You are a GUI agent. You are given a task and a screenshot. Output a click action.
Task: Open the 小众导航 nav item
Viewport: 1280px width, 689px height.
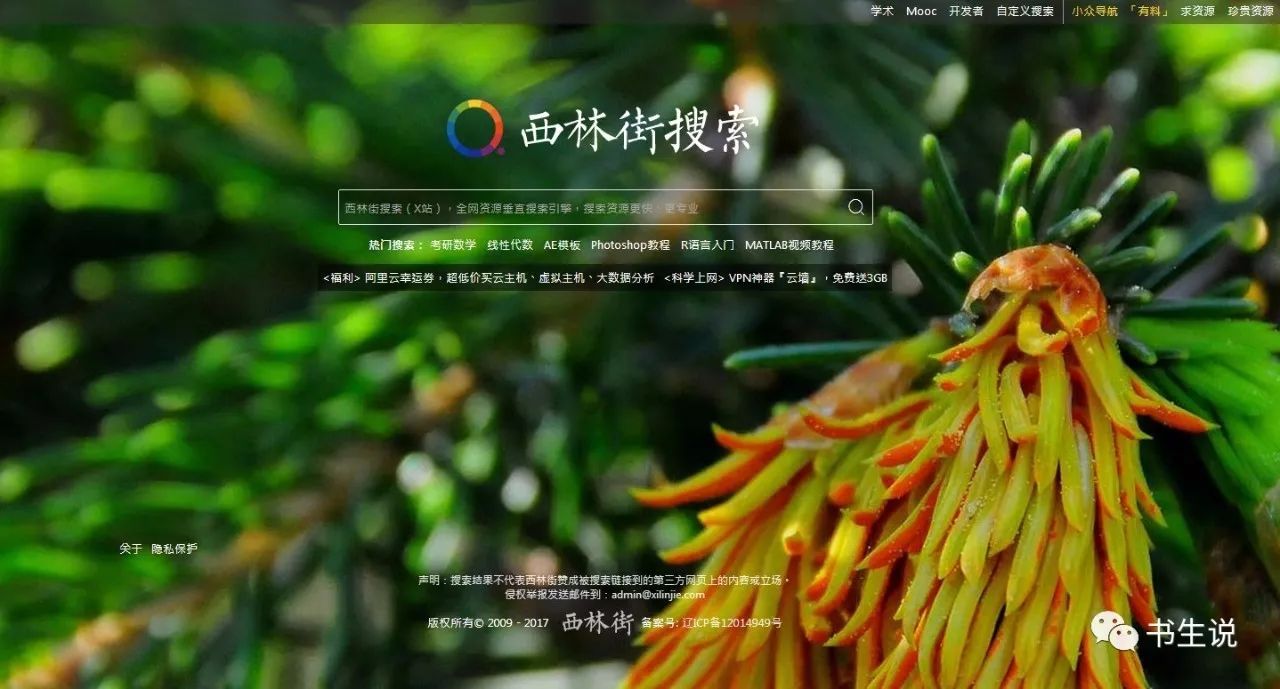coord(1095,11)
